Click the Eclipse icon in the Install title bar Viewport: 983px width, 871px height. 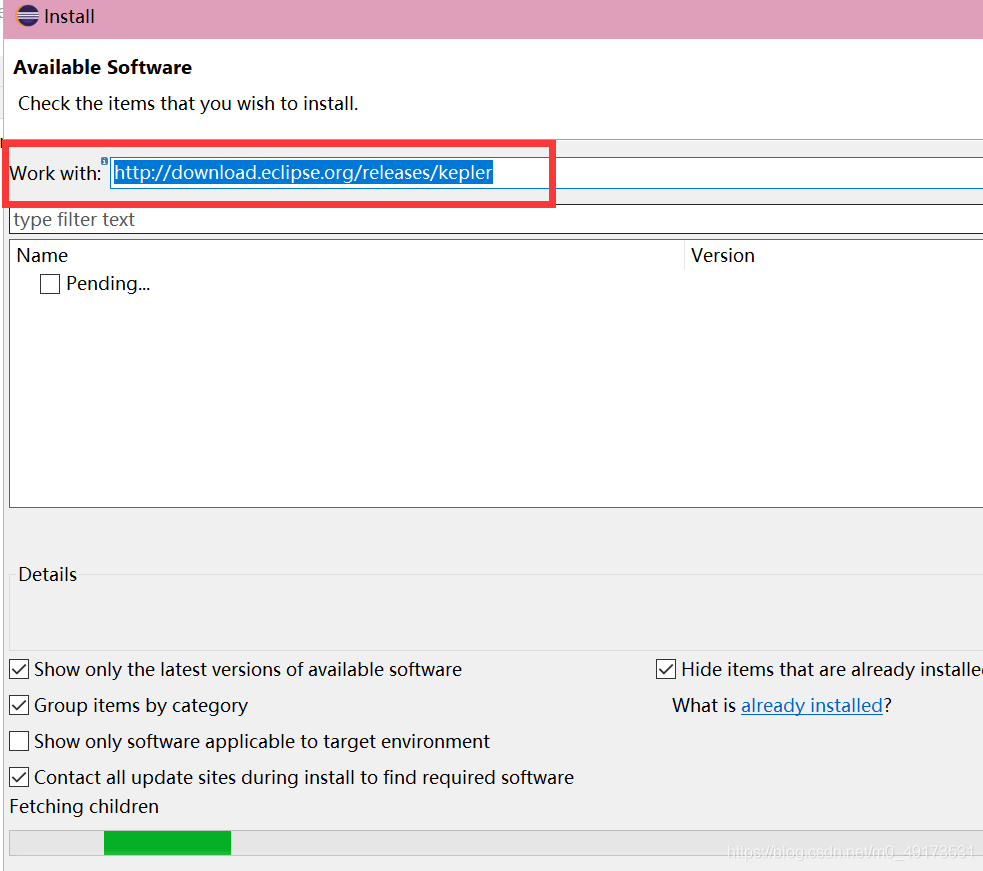tap(28, 16)
